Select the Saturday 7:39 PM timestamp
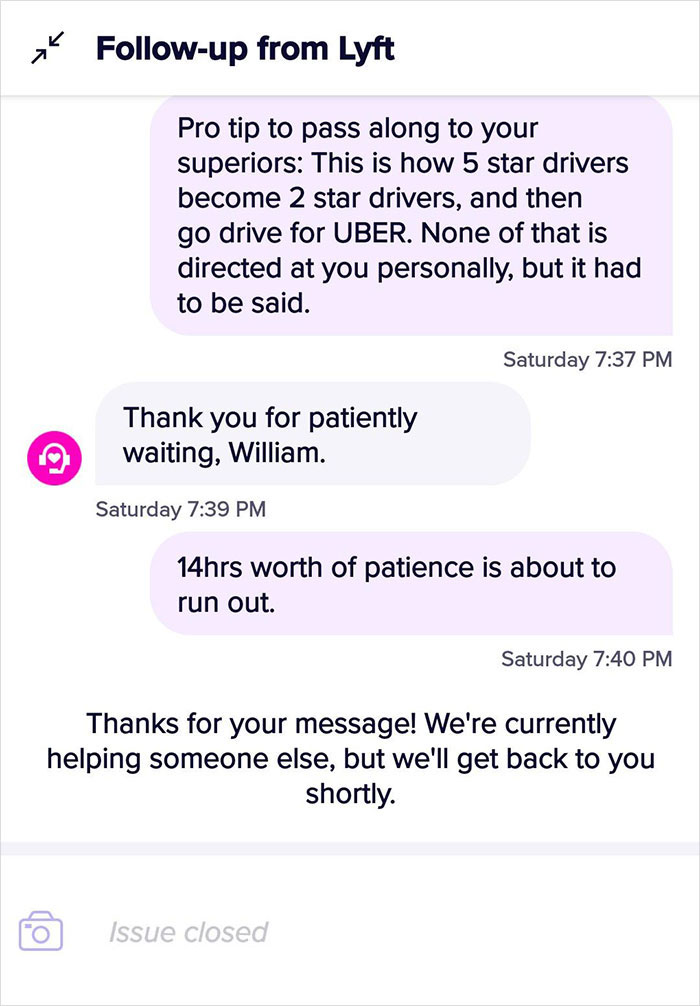 tap(180, 509)
